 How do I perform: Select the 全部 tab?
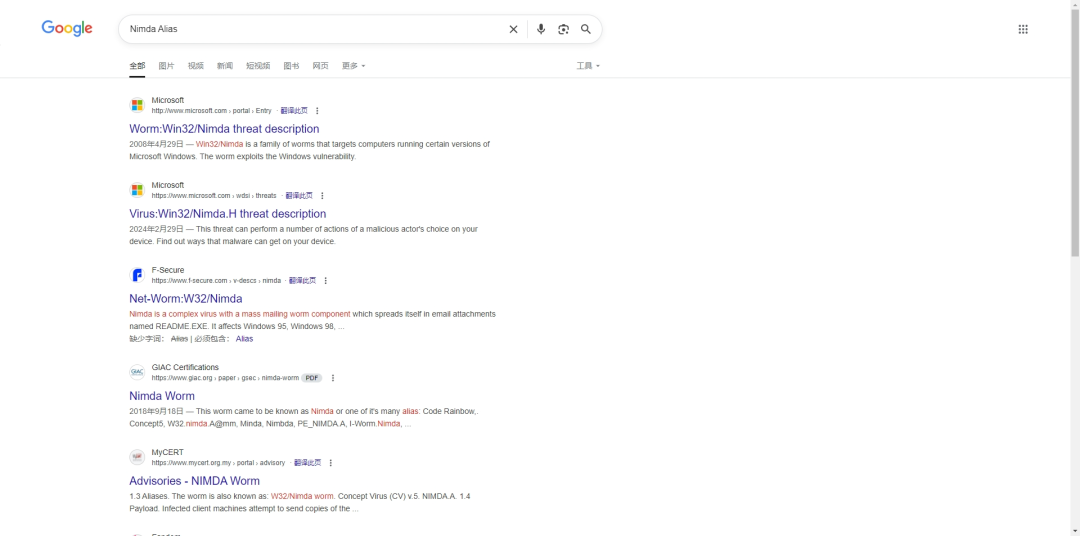137,66
